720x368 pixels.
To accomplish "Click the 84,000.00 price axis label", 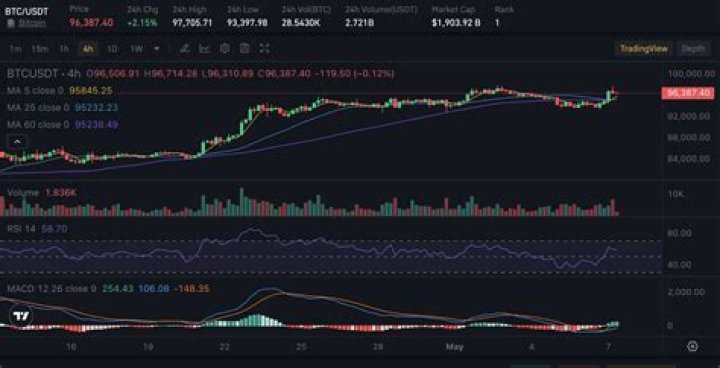I will point(688,159).
